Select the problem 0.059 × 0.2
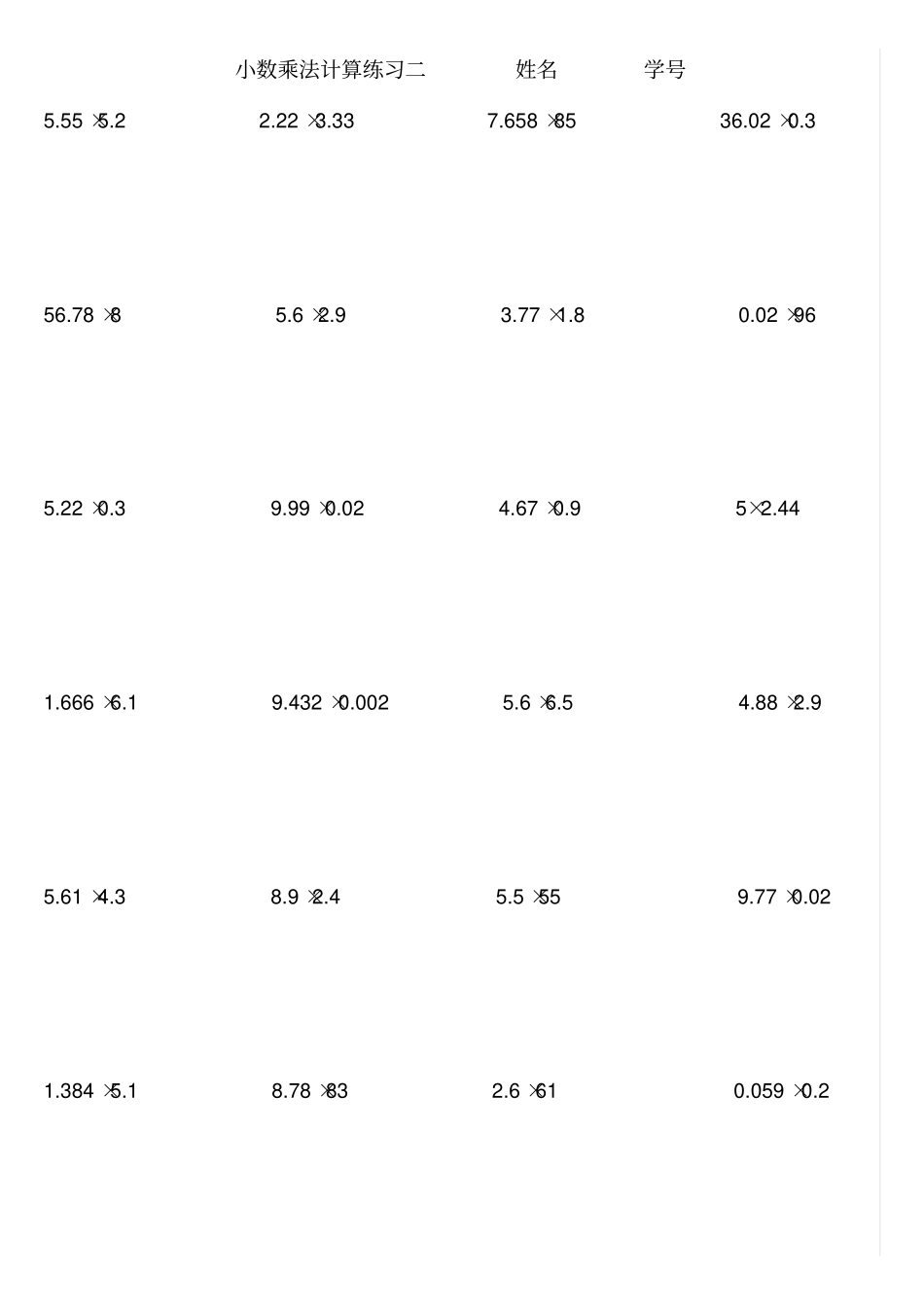Viewport: 924px width, 1308px height. point(781,1091)
